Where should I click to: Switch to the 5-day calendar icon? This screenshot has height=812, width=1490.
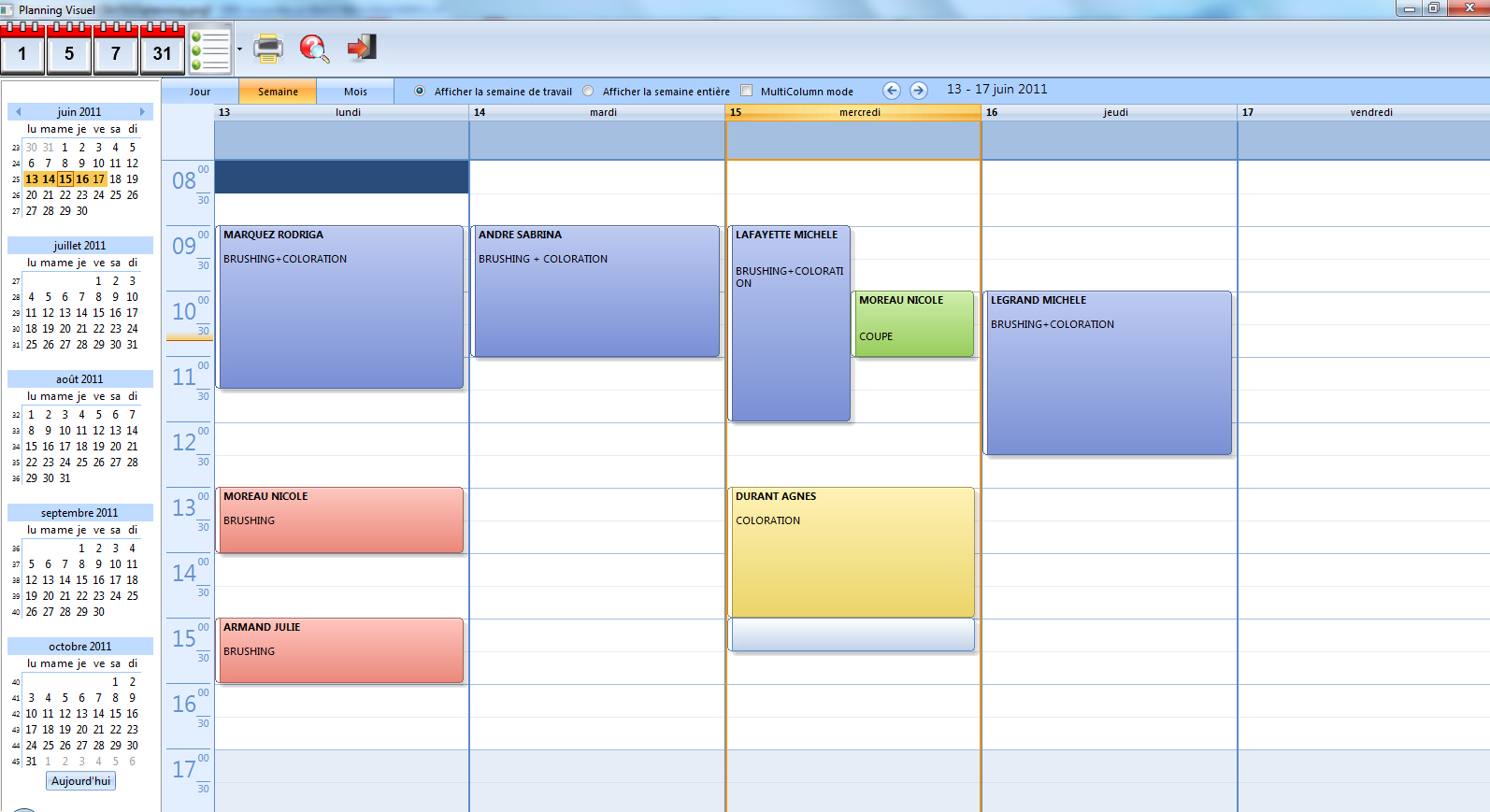pos(69,50)
